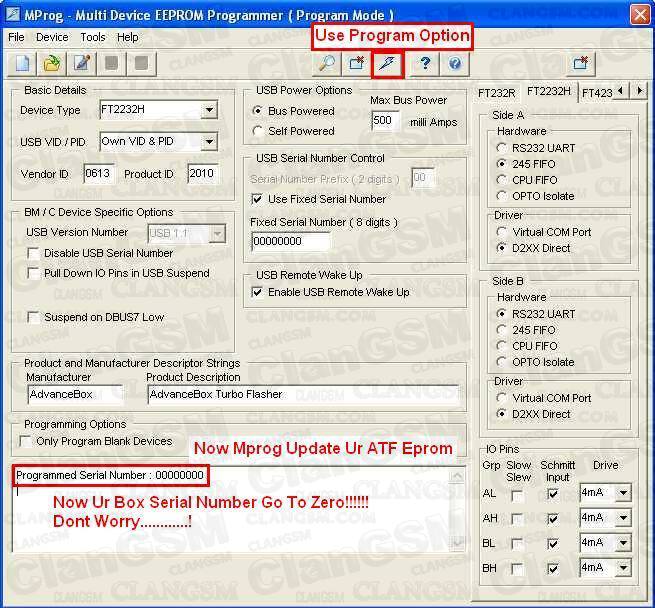655x608 pixels.
Task: Close the MProg window
Action: click(x=640, y=15)
